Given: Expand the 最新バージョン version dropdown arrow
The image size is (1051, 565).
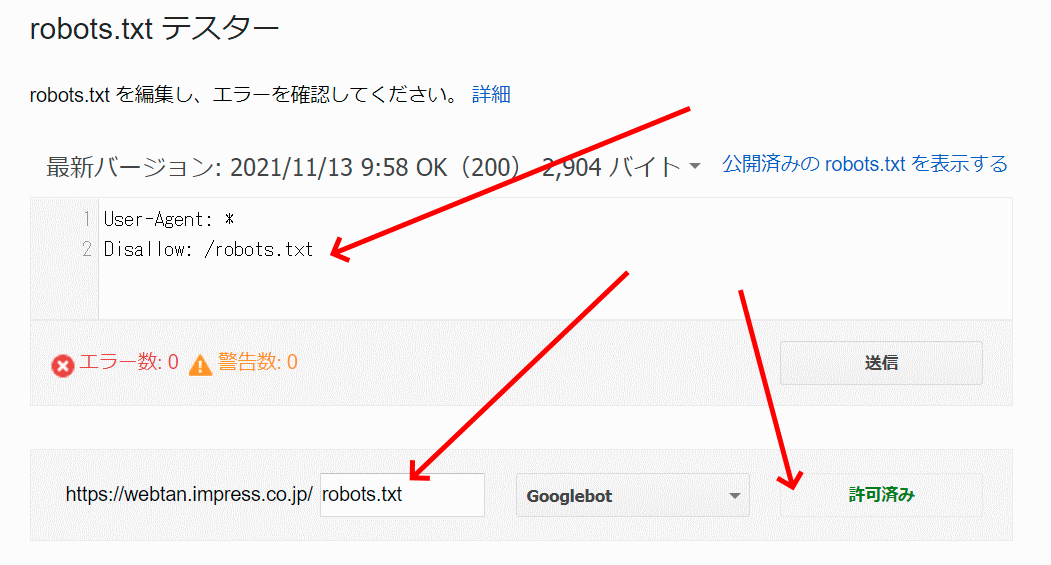Looking at the screenshot, I should coord(695,166).
